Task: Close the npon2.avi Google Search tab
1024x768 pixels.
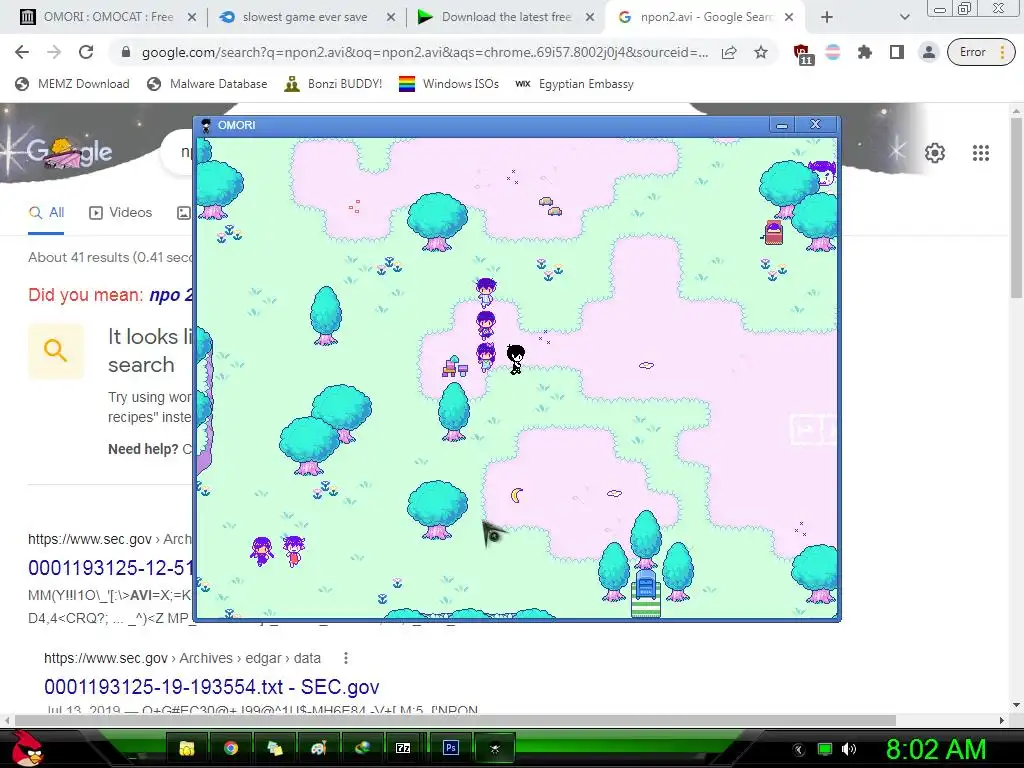Action: [789, 17]
